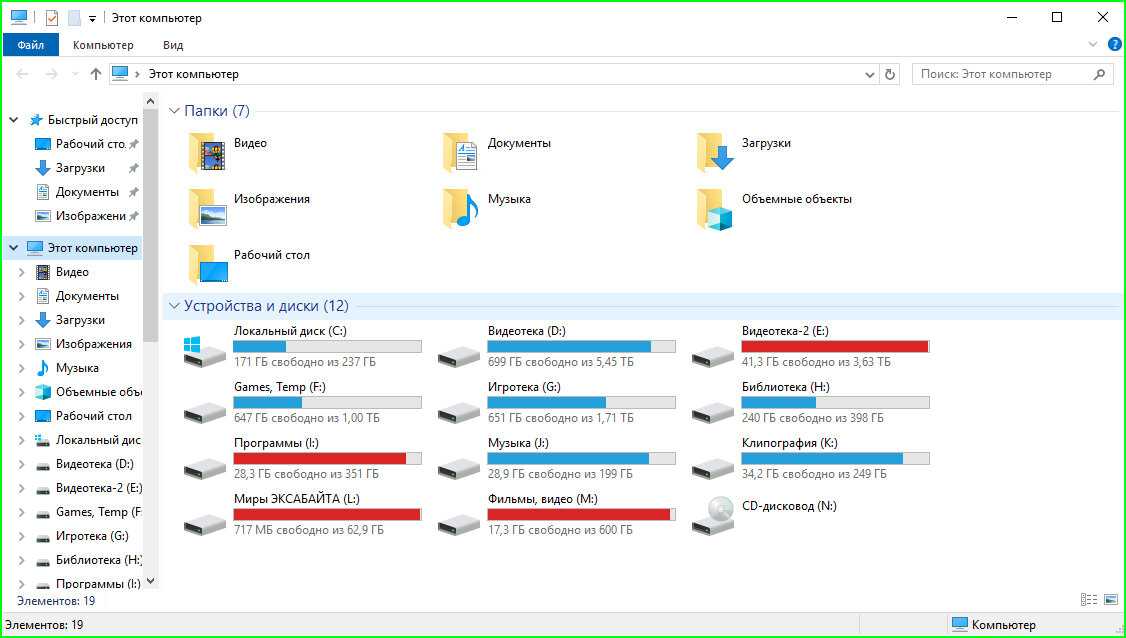
Task: Open the Объемные объекты folder icon
Action: tap(715, 208)
